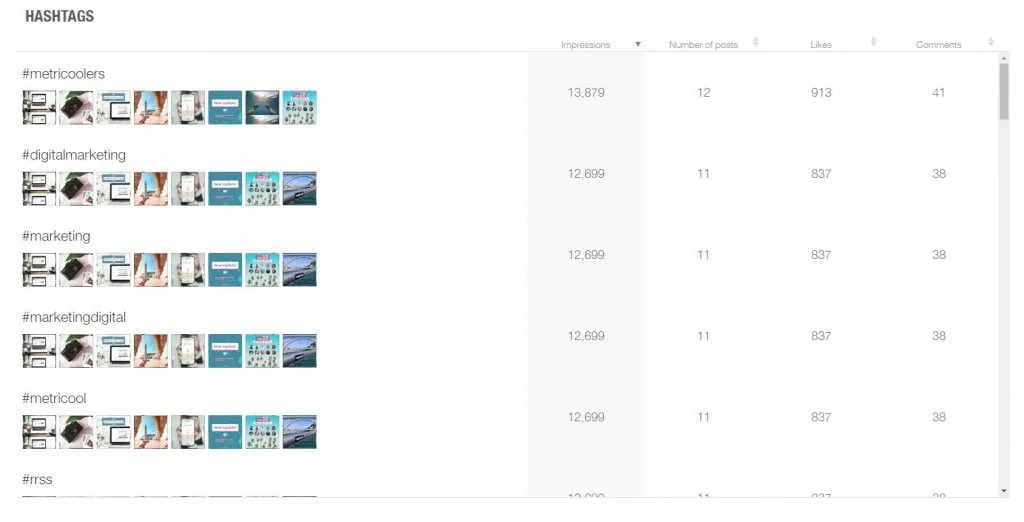Viewport: 1024px width, 522px height.
Task: Open bridge thumbnail in #digitalmarketing row
Action: [x=300, y=188]
